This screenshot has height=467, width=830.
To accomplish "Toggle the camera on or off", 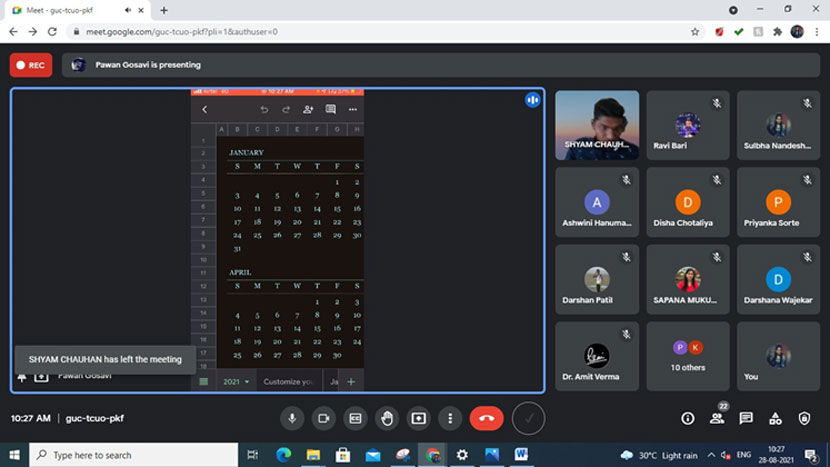I will pos(323,418).
